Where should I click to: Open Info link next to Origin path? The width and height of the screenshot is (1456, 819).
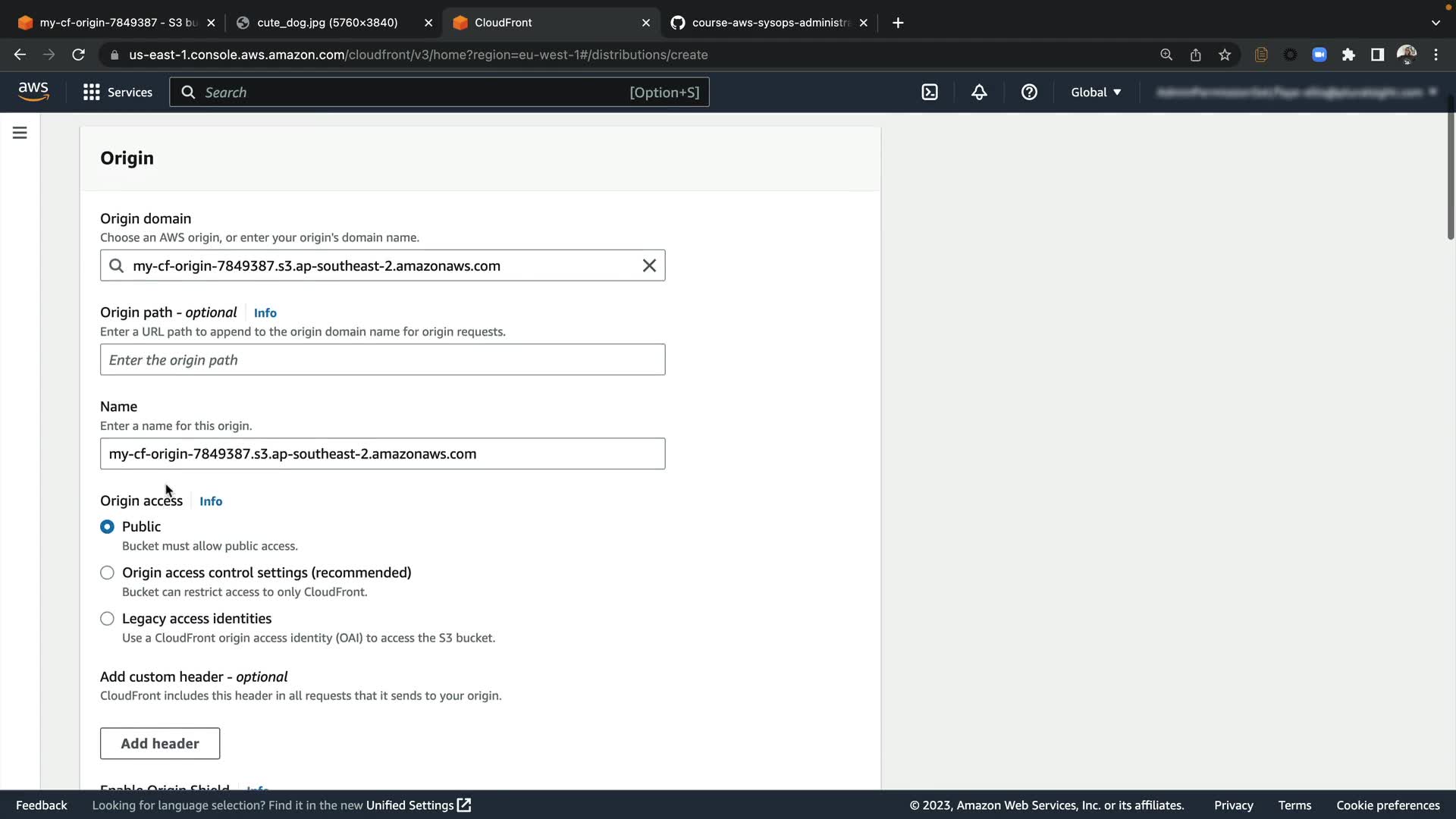pos(265,313)
